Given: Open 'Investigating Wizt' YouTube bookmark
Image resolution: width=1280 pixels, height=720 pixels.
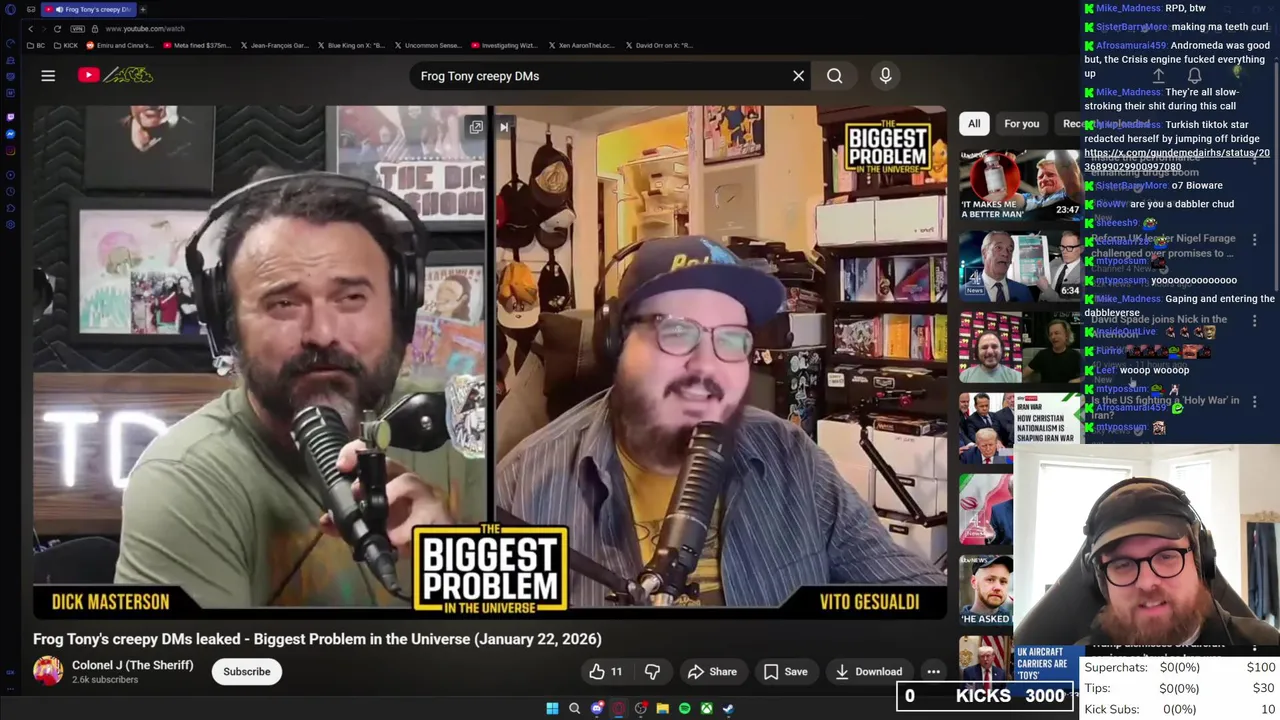Looking at the screenshot, I should pyautogui.click(x=505, y=45).
